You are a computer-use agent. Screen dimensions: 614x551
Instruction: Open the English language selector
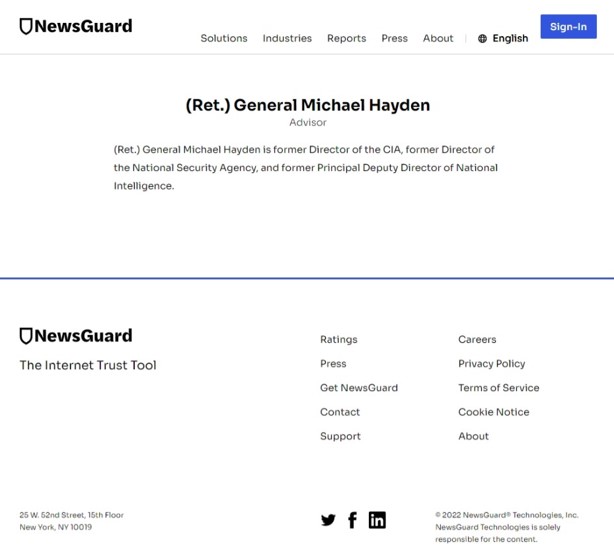[x=503, y=38]
